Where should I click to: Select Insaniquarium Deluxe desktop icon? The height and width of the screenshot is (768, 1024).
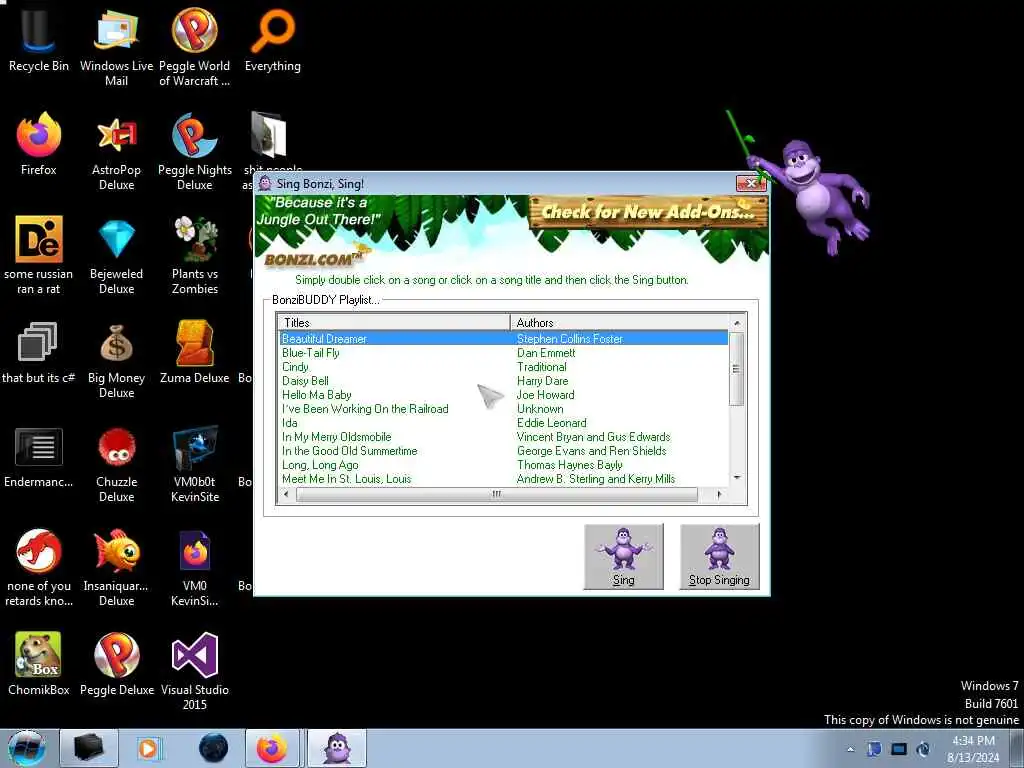pos(116,568)
